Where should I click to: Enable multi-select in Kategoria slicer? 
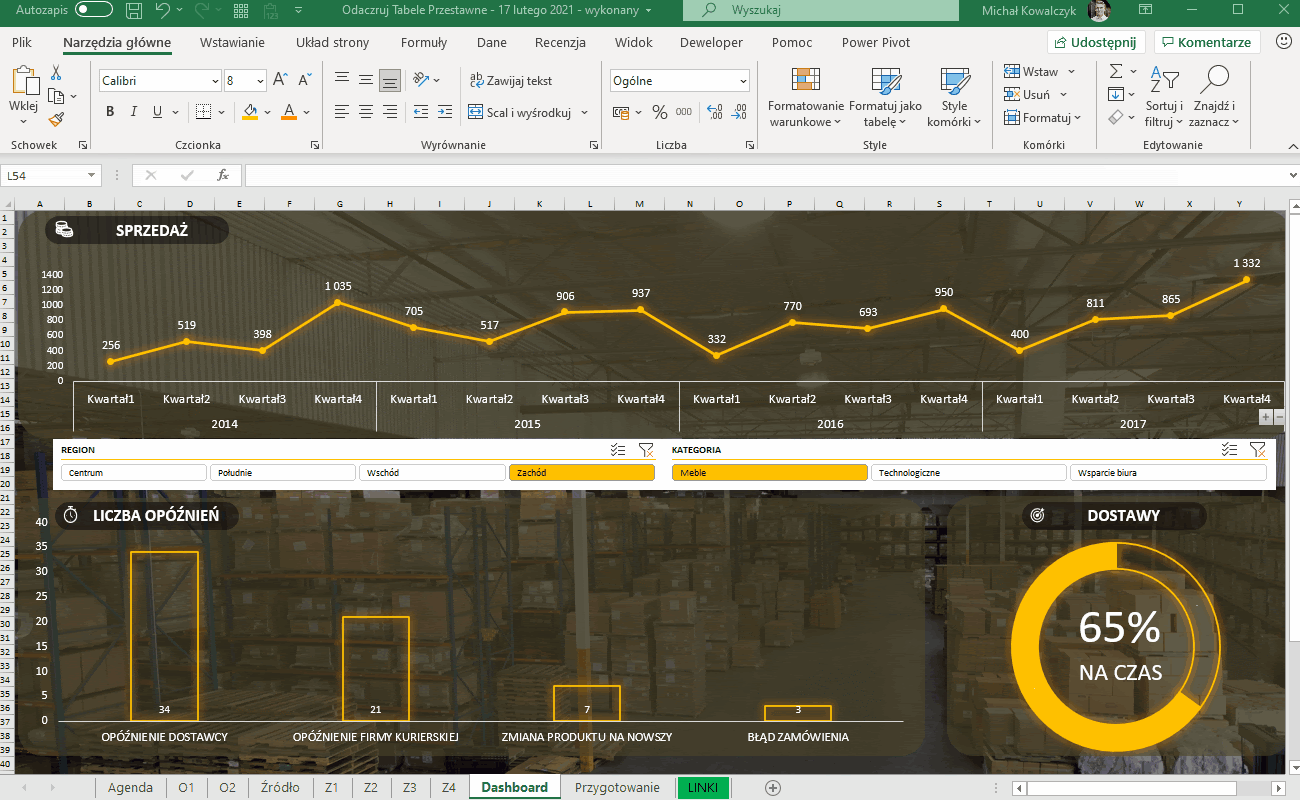[1229, 450]
